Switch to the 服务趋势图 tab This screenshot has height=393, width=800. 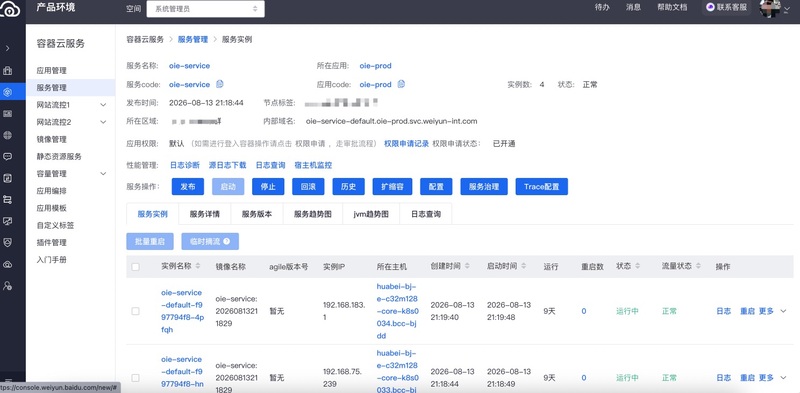tap(313, 214)
